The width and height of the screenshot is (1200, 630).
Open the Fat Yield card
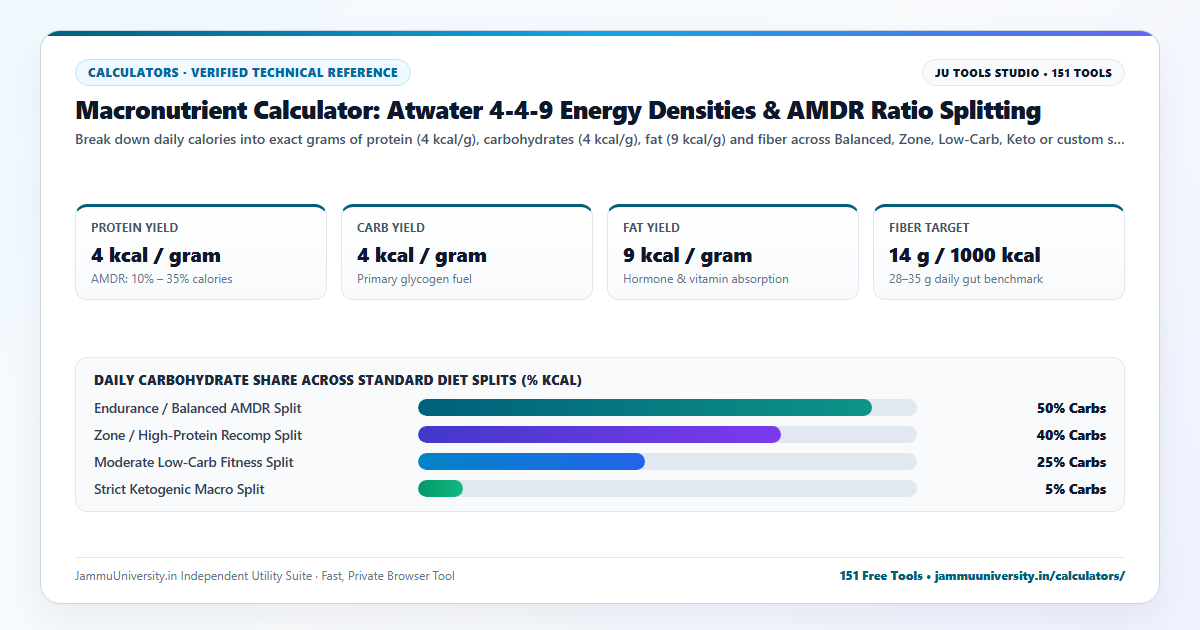(733, 252)
